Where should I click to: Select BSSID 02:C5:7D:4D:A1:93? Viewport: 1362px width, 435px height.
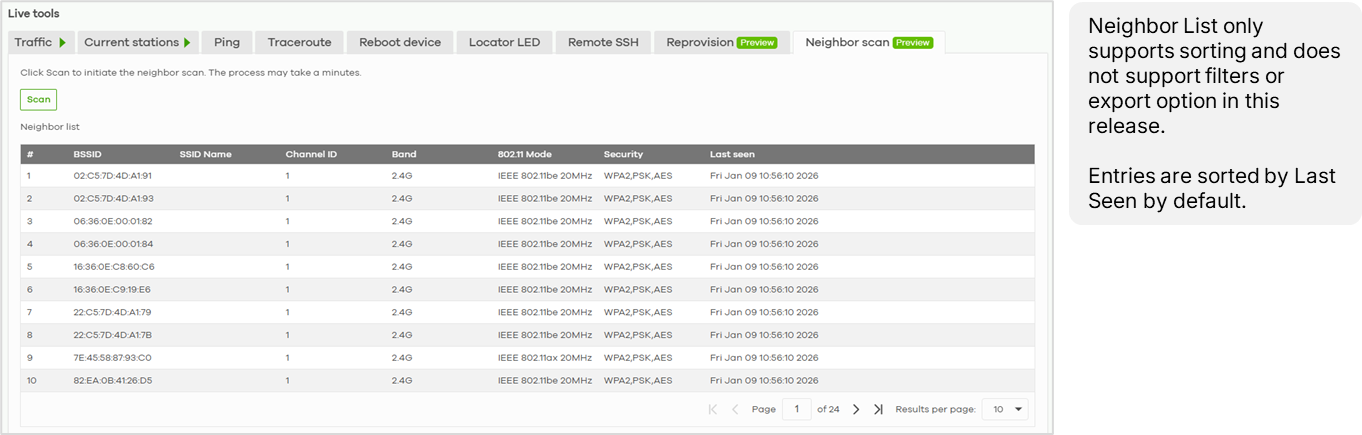pyautogui.click(x=113, y=198)
